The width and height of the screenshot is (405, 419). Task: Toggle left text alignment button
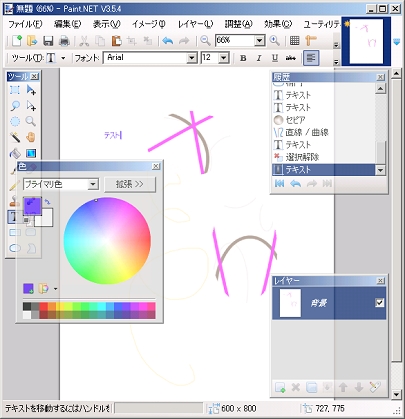click(x=311, y=58)
